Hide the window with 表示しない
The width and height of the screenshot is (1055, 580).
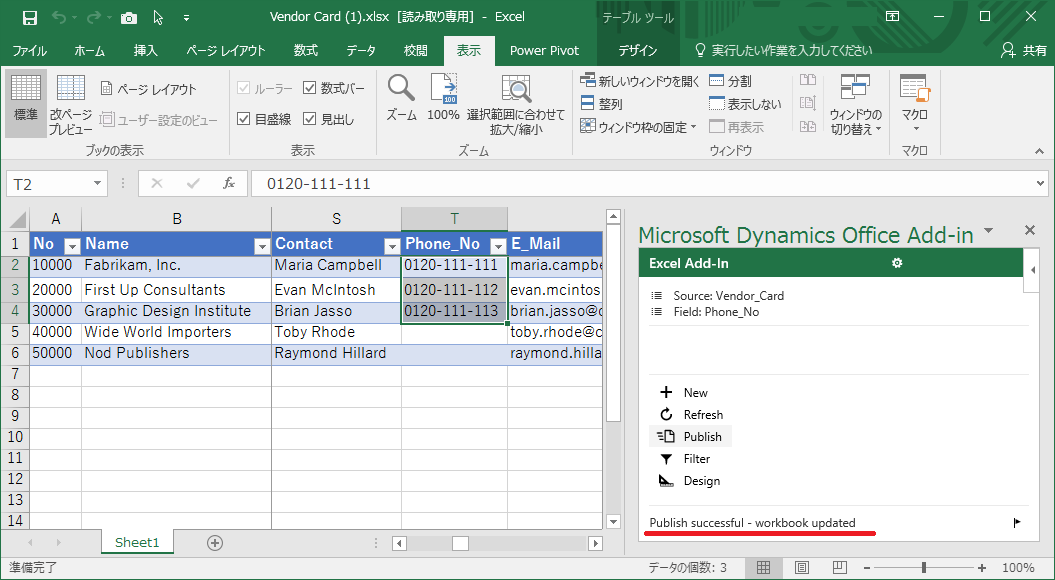click(x=745, y=104)
